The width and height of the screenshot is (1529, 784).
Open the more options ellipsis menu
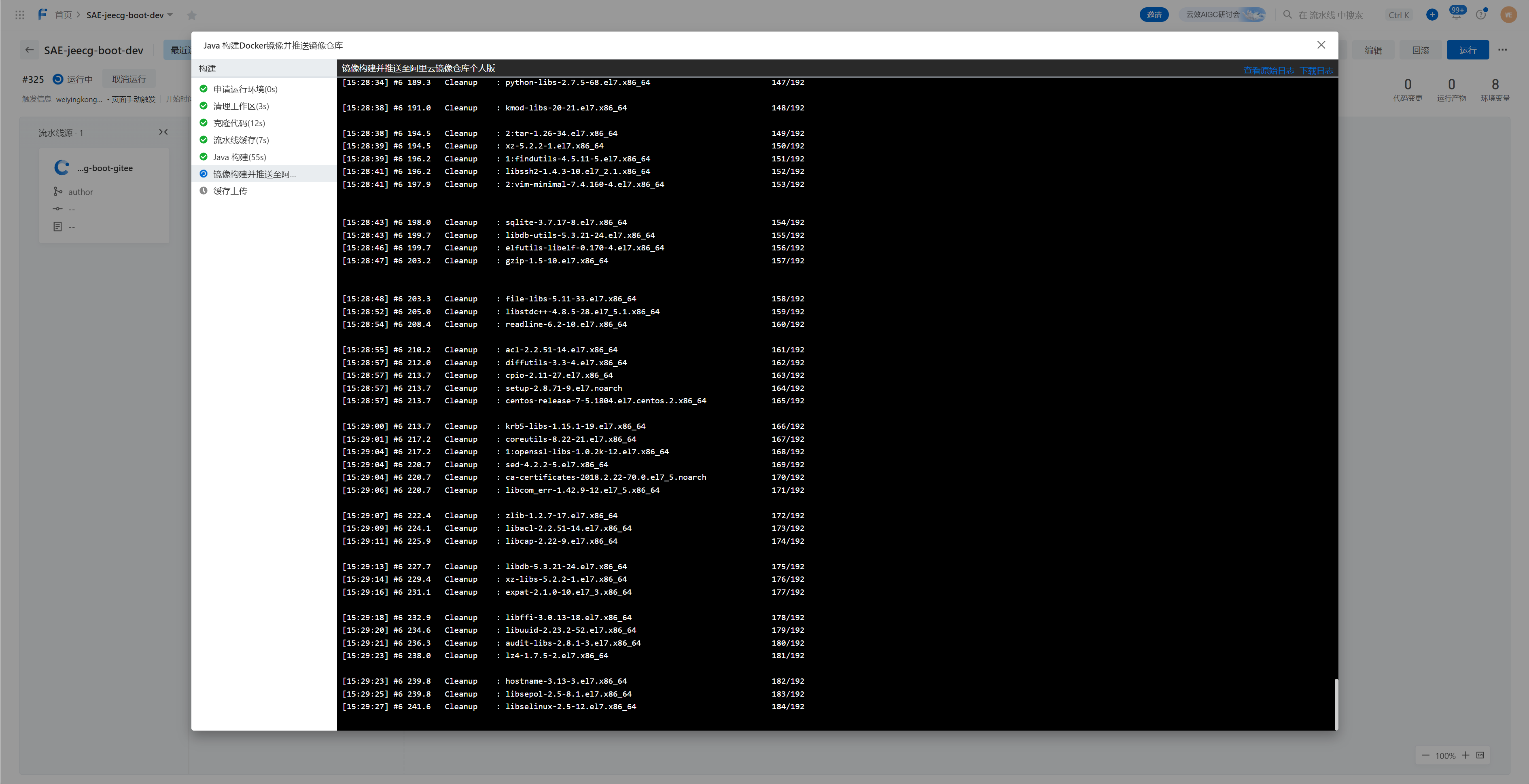coord(1502,50)
